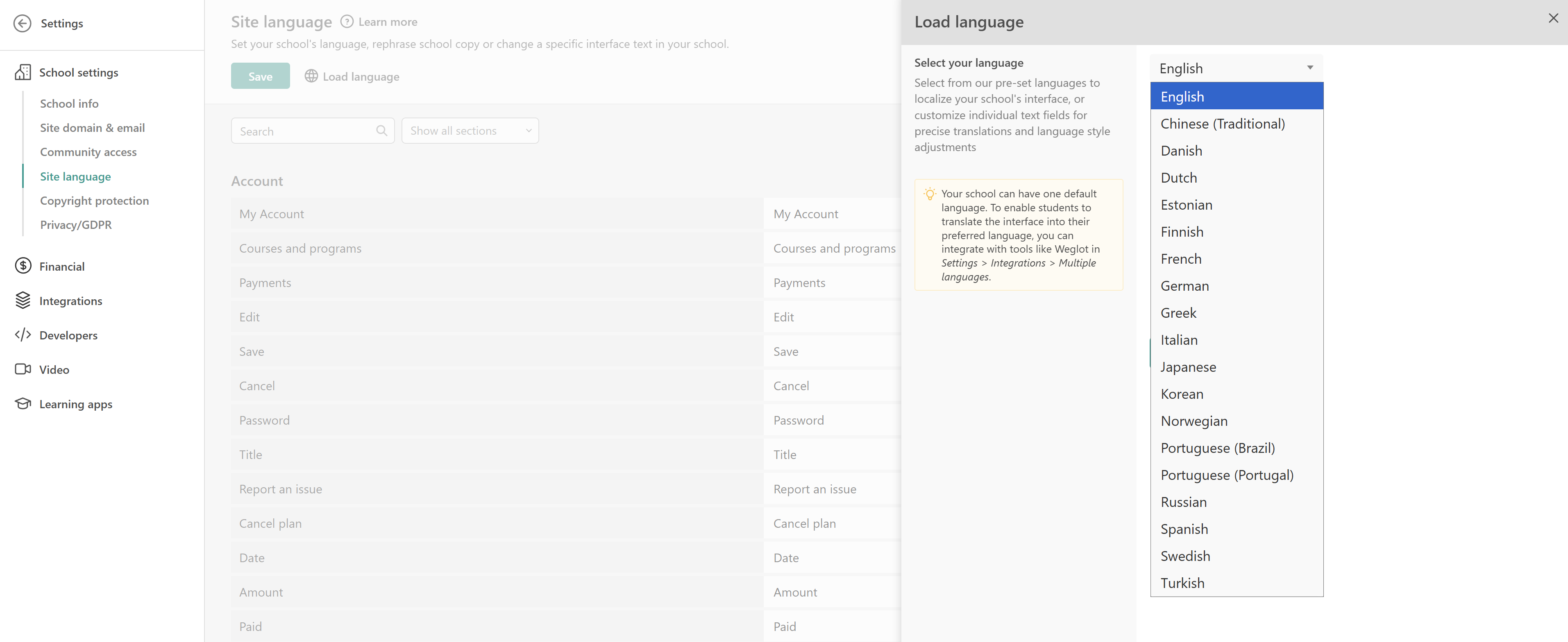Open Copyright protection settings page
The width and height of the screenshot is (1568, 642).
tap(94, 201)
